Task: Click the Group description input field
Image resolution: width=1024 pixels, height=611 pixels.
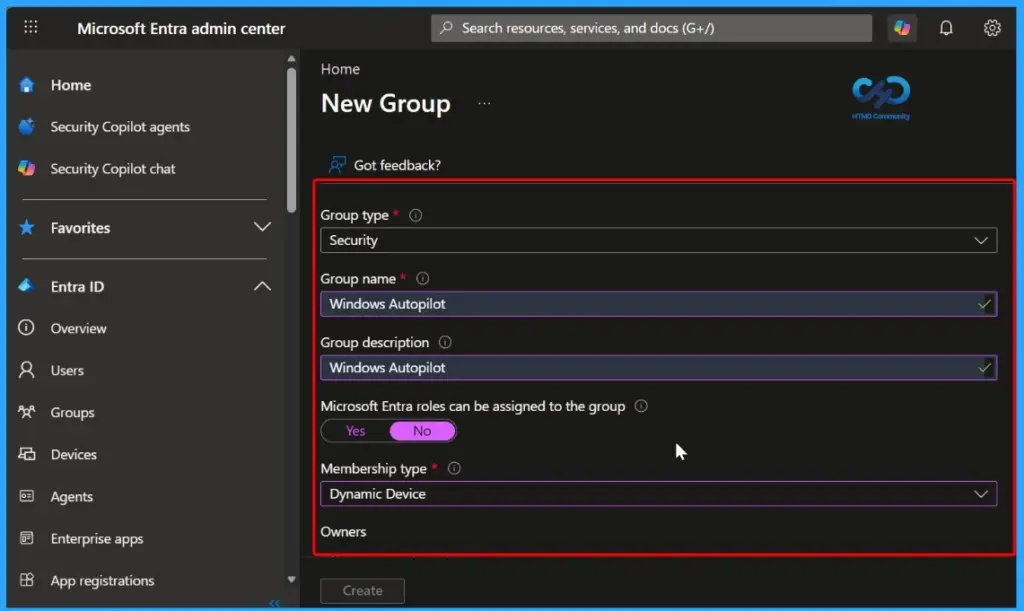Action: click(x=658, y=368)
